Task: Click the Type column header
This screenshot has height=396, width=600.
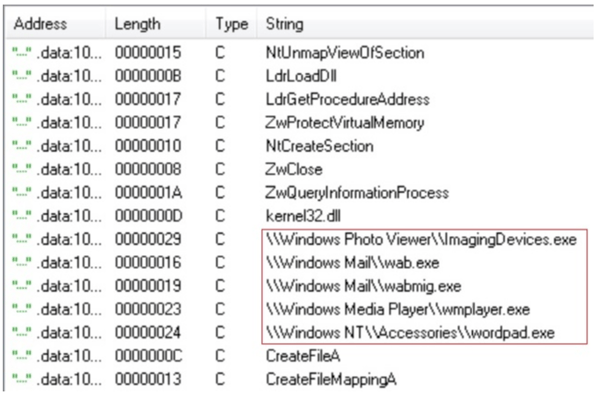Action: 232,24
